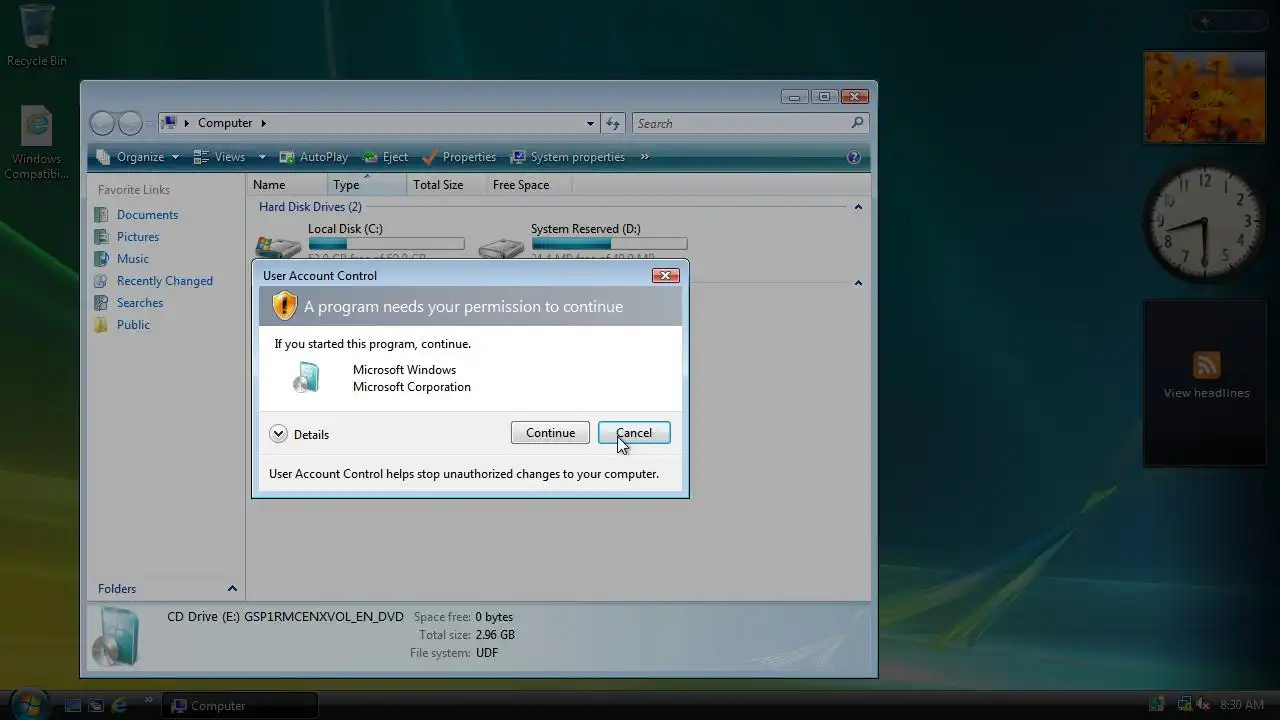Close the User Account Control dialog
The height and width of the screenshot is (720, 1280).
point(665,275)
